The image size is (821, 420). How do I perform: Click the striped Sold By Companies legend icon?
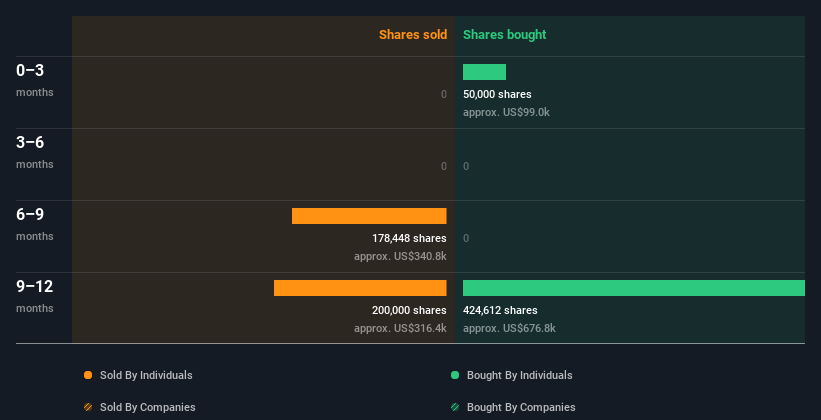(88, 407)
